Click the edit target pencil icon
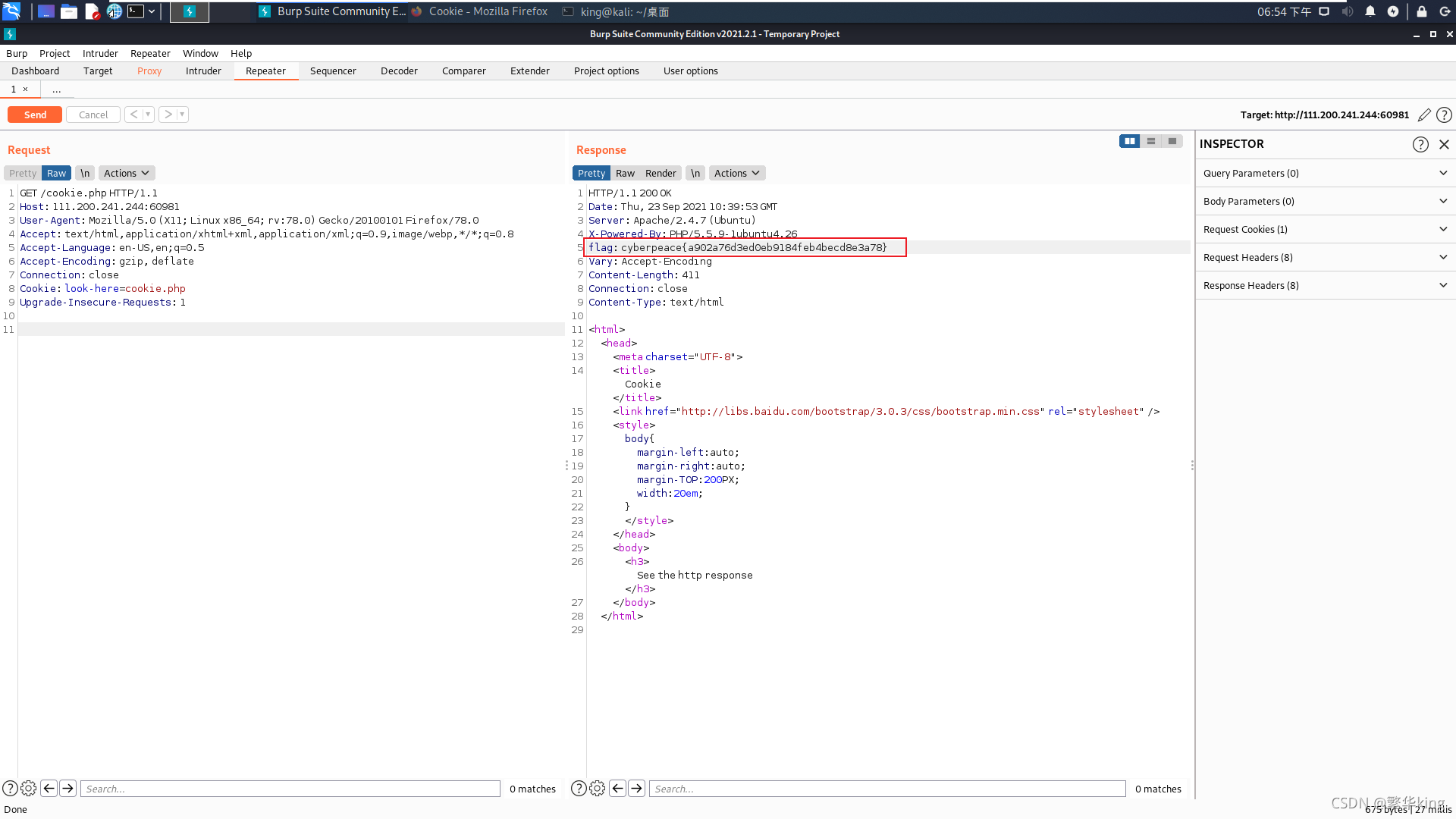Viewport: 1456px width, 819px height. point(1424,115)
